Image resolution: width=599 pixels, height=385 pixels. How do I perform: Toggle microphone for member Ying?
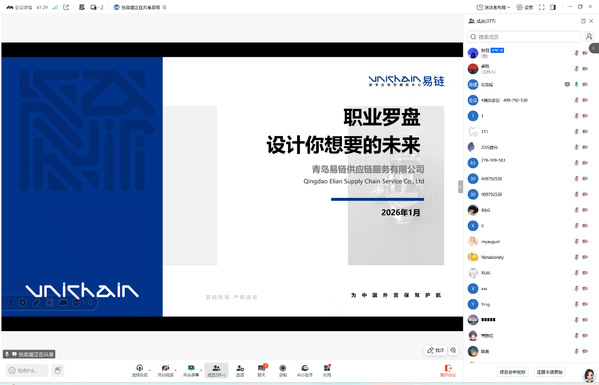coord(576,304)
